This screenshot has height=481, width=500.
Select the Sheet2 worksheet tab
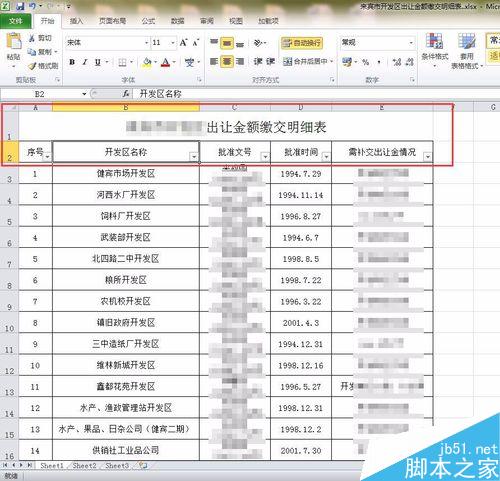84,466
